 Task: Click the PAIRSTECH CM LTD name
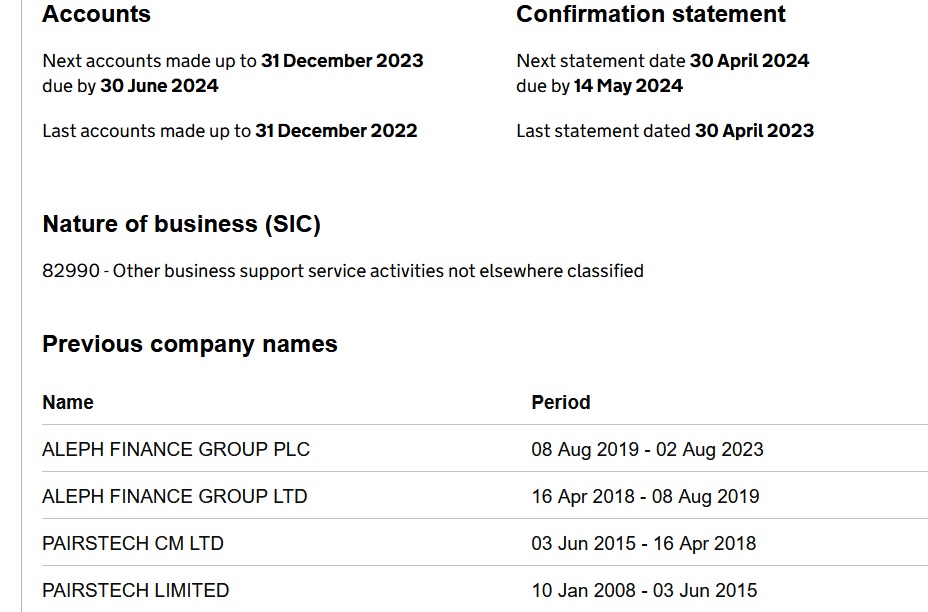point(133,543)
